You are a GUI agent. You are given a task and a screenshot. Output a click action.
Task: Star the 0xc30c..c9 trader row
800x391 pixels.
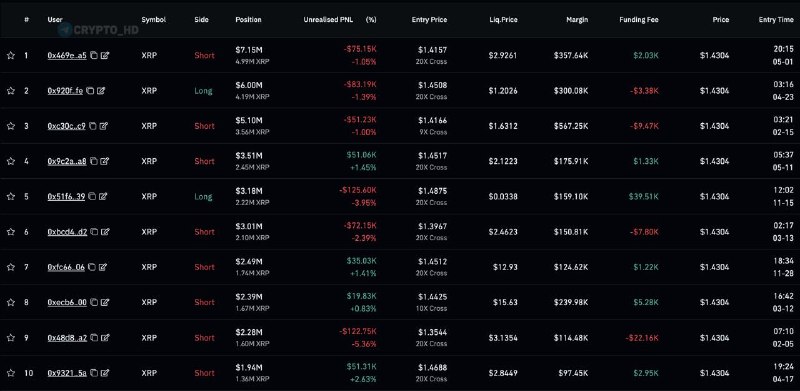point(11,126)
